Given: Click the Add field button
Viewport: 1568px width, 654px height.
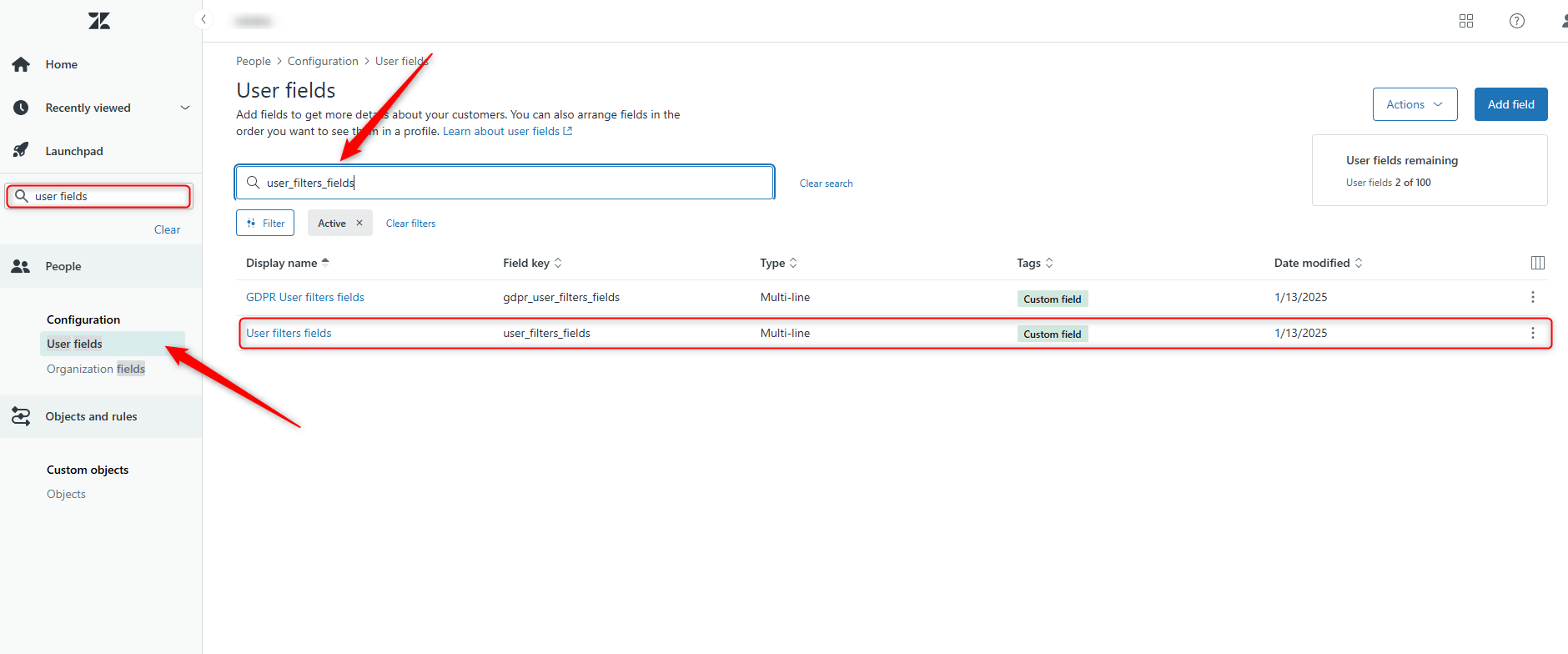Looking at the screenshot, I should click(x=1510, y=104).
